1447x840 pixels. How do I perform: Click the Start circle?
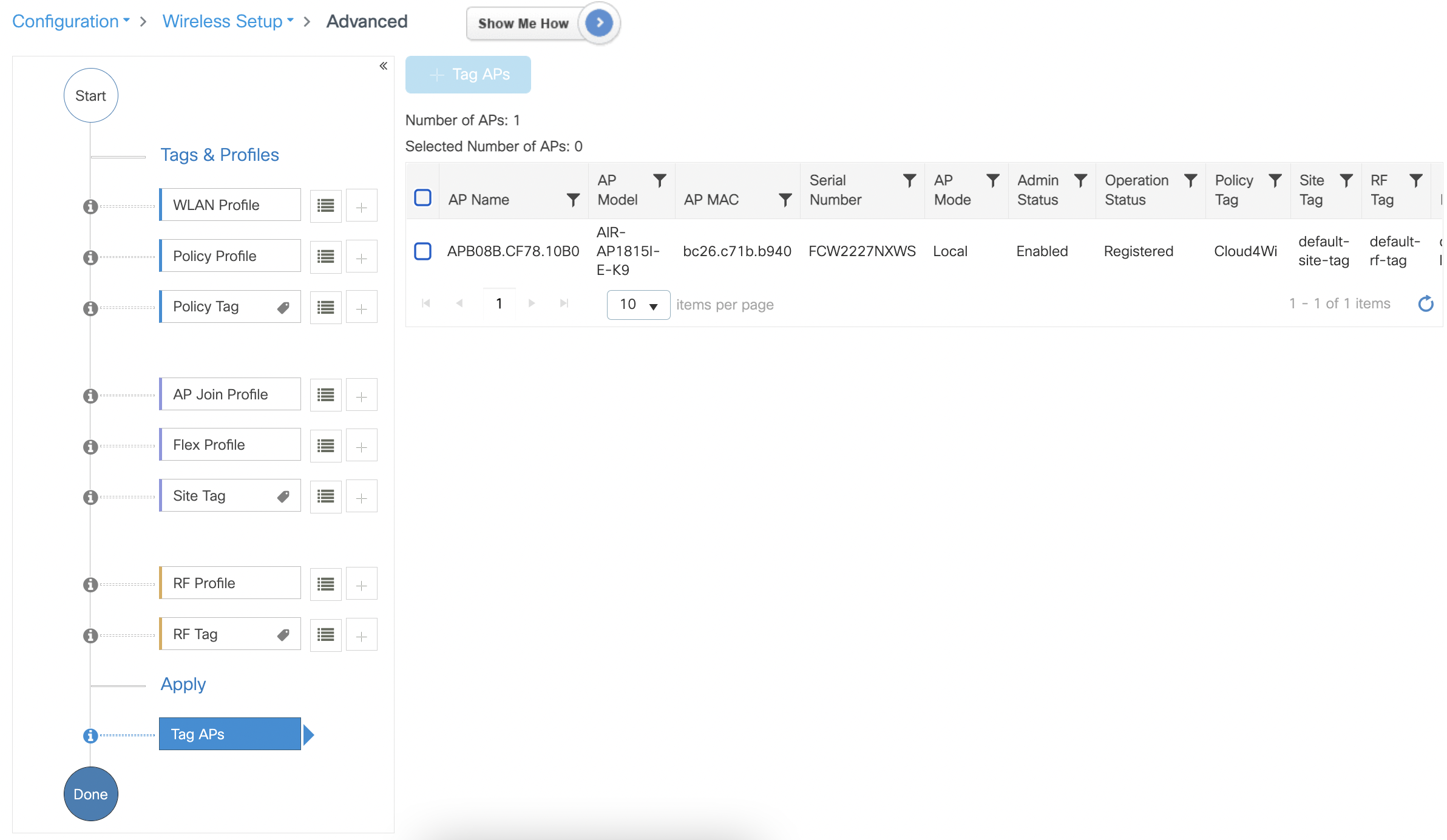click(x=90, y=95)
